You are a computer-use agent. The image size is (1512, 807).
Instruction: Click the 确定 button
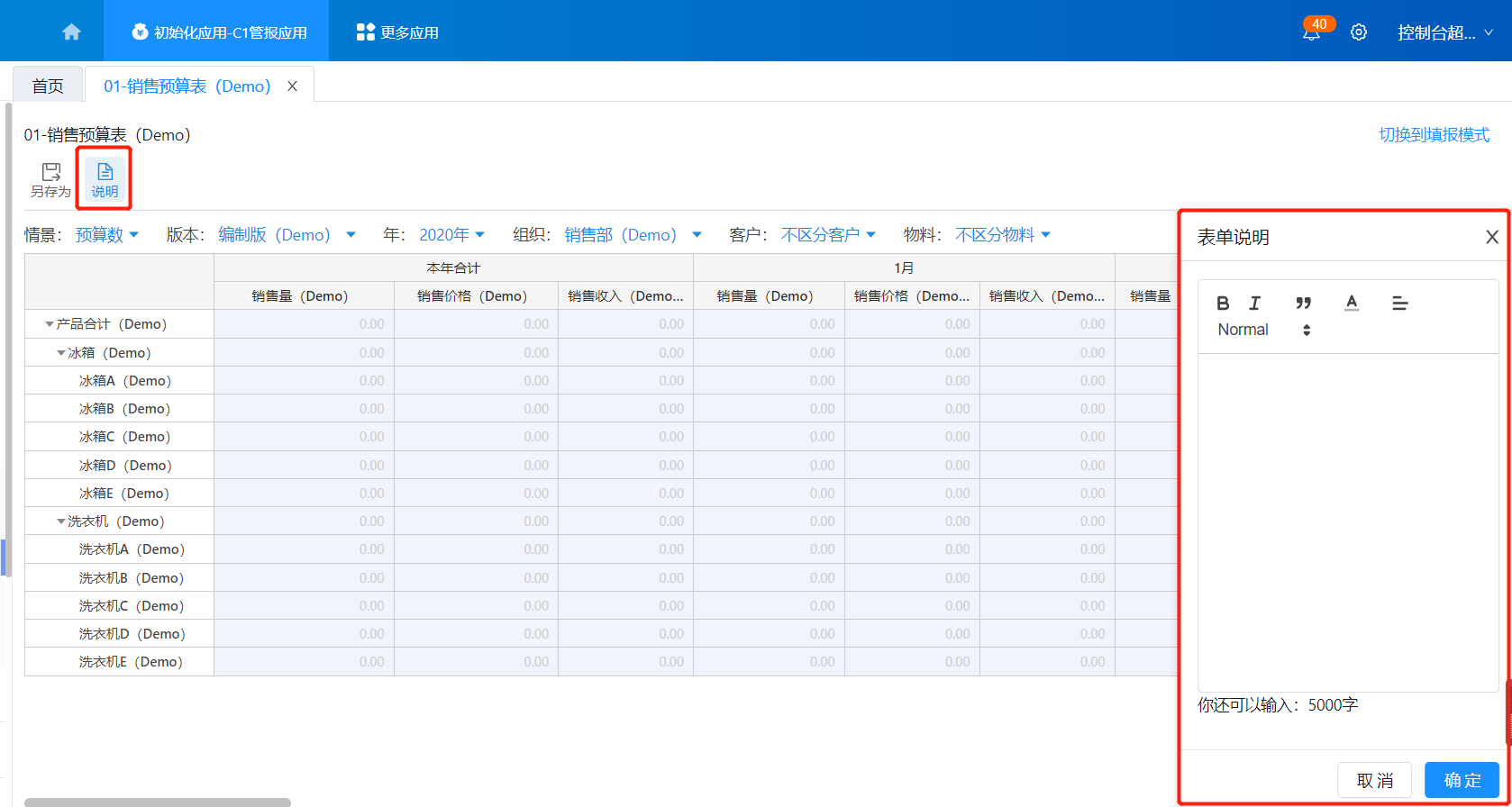[x=1461, y=780]
